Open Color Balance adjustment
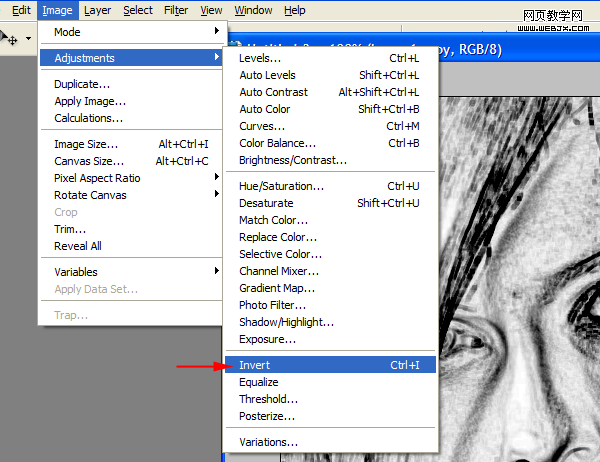 point(330,143)
